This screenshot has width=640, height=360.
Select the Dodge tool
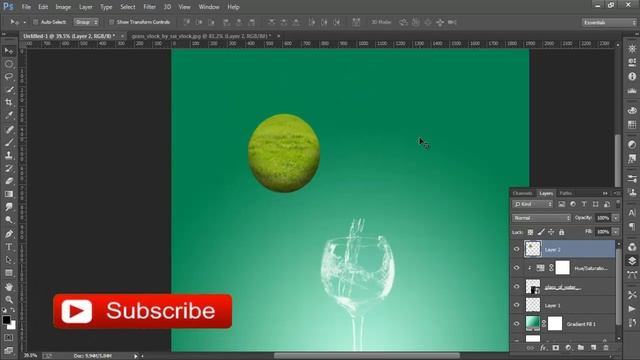pyautogui.click(x=9, y=220)
